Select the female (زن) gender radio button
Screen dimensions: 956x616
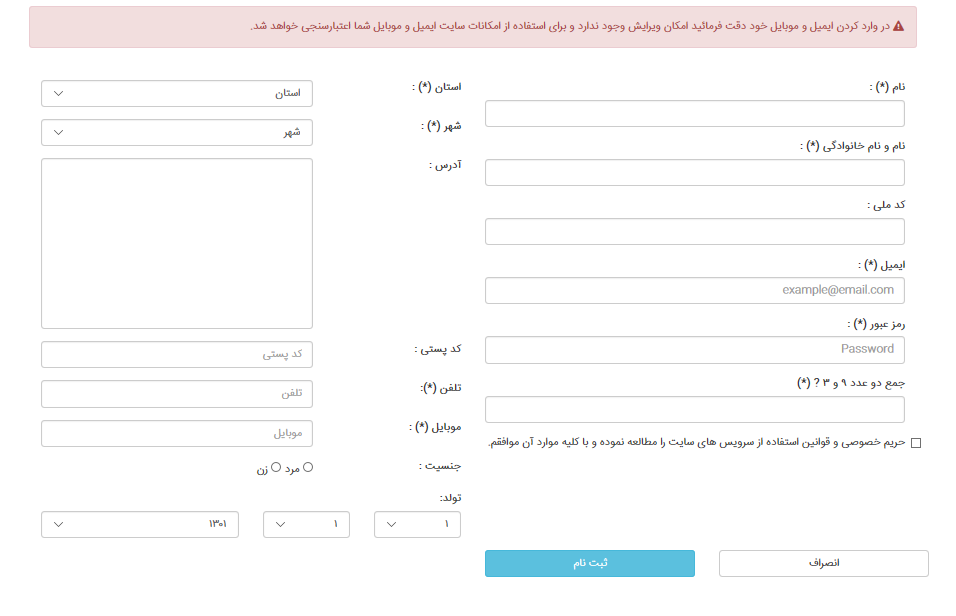click(x=276, y=467)
